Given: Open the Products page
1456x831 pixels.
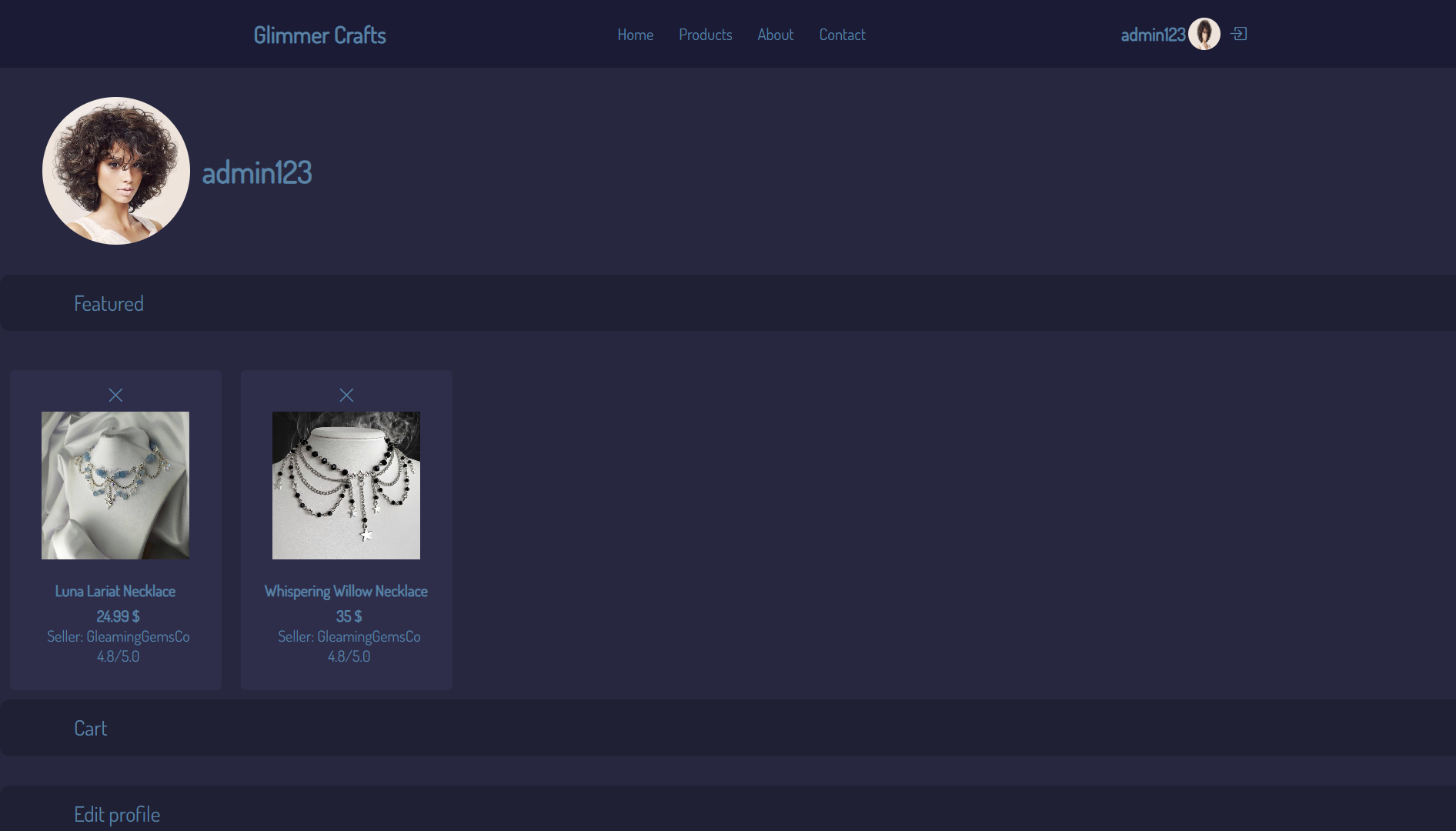Looking at the screenshot, I should [706, 35].
